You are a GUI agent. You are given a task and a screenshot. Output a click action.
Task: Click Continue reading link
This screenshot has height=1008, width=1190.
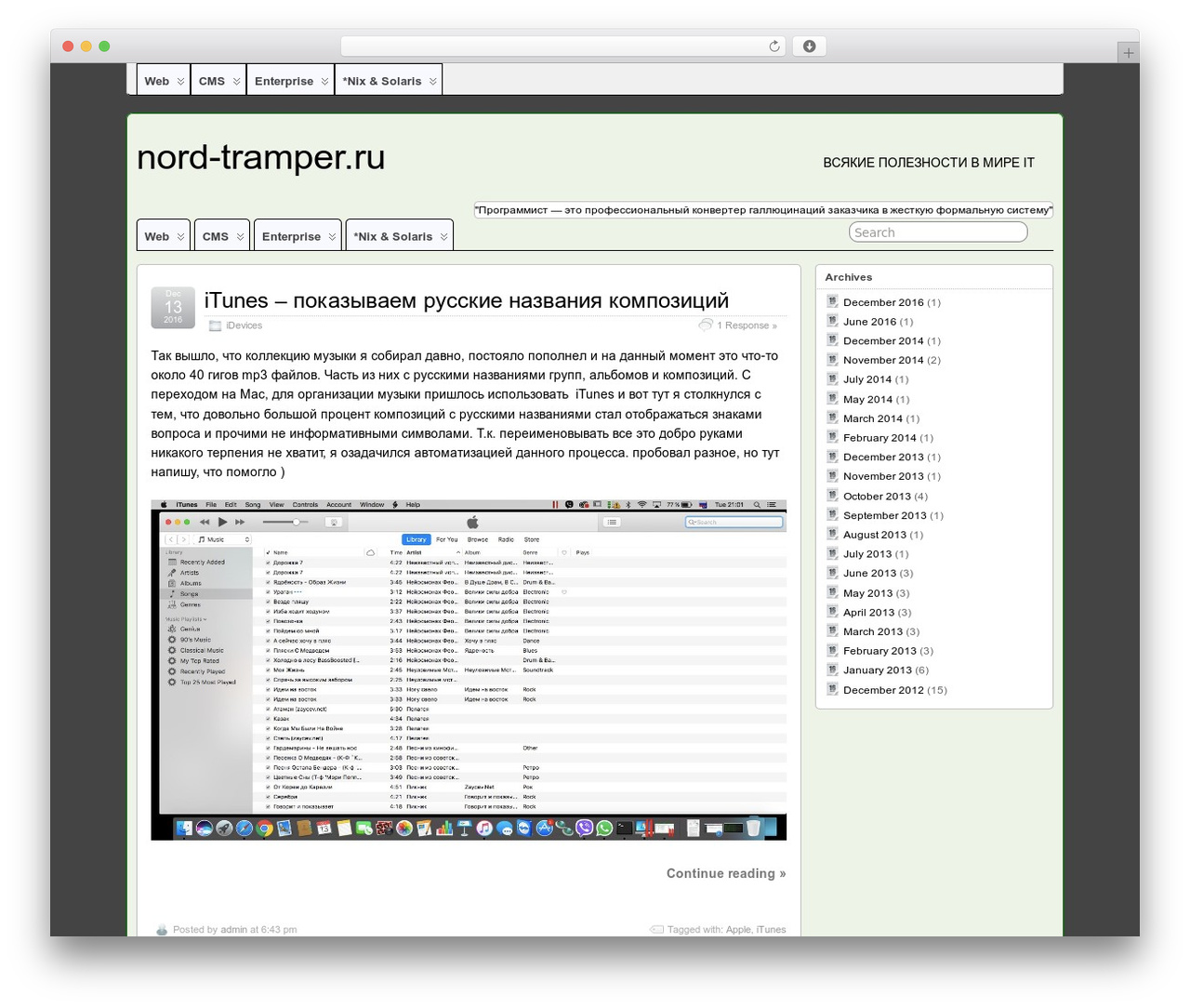pos(726,873)
